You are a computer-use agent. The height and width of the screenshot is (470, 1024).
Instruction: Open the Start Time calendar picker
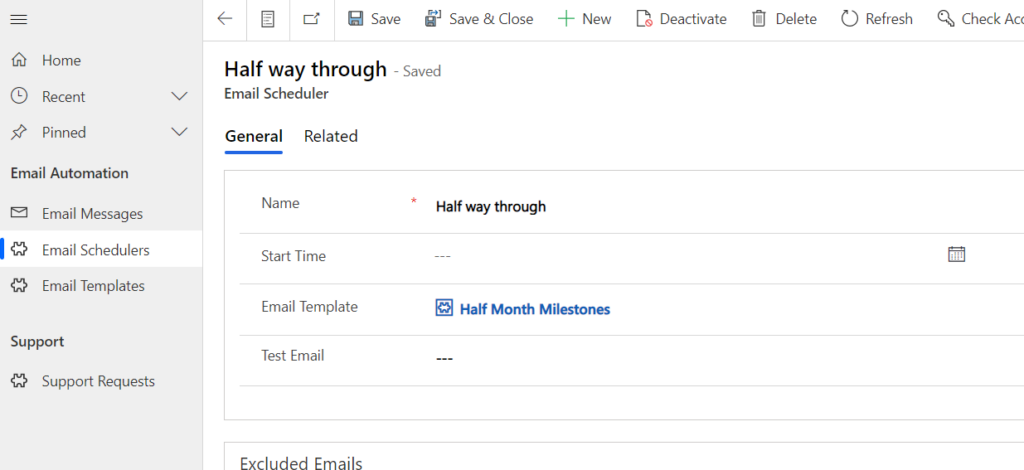(956, 254)
